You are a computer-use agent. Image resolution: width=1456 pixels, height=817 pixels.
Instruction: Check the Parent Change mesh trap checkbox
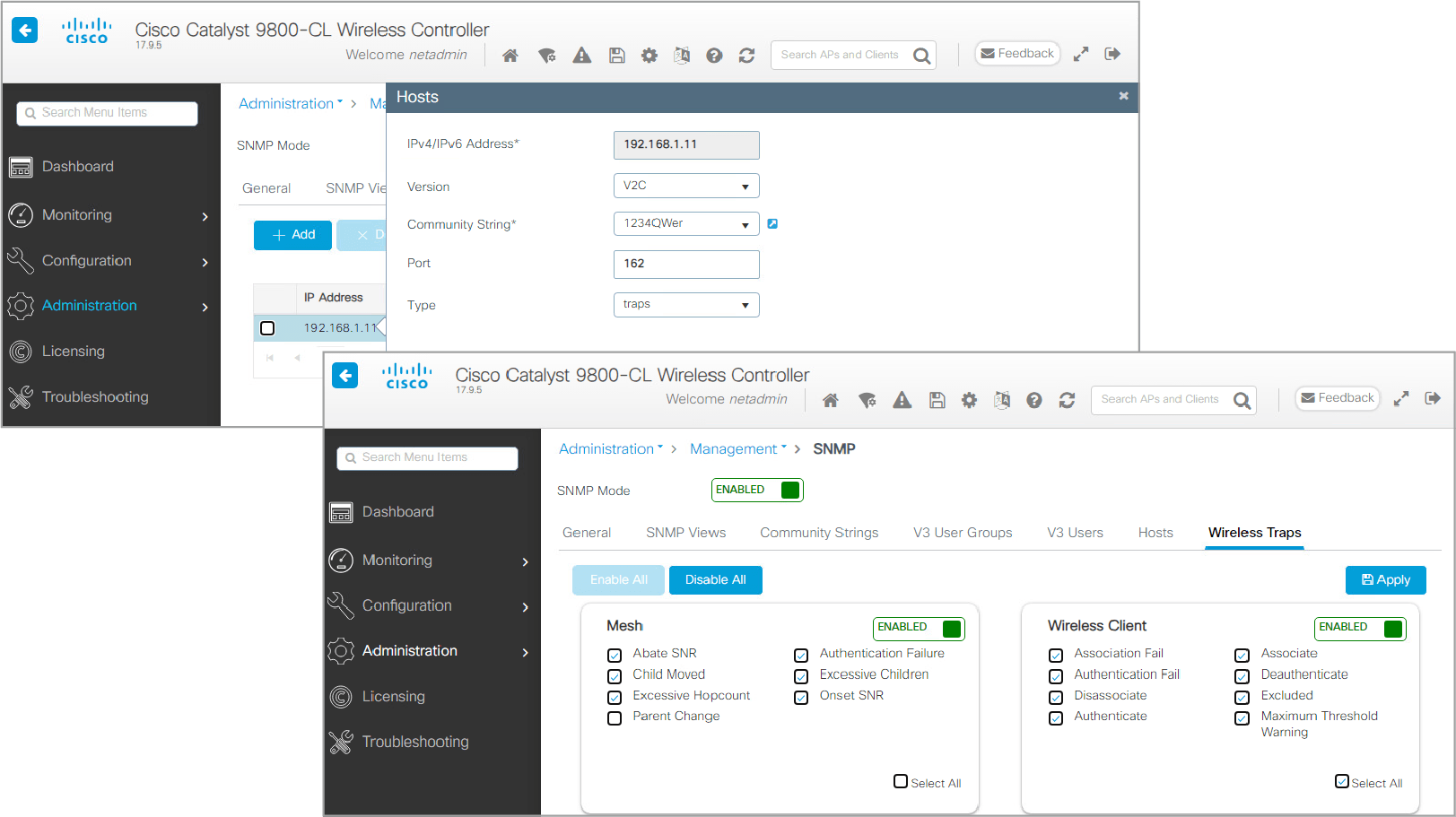tap(615, 717)
